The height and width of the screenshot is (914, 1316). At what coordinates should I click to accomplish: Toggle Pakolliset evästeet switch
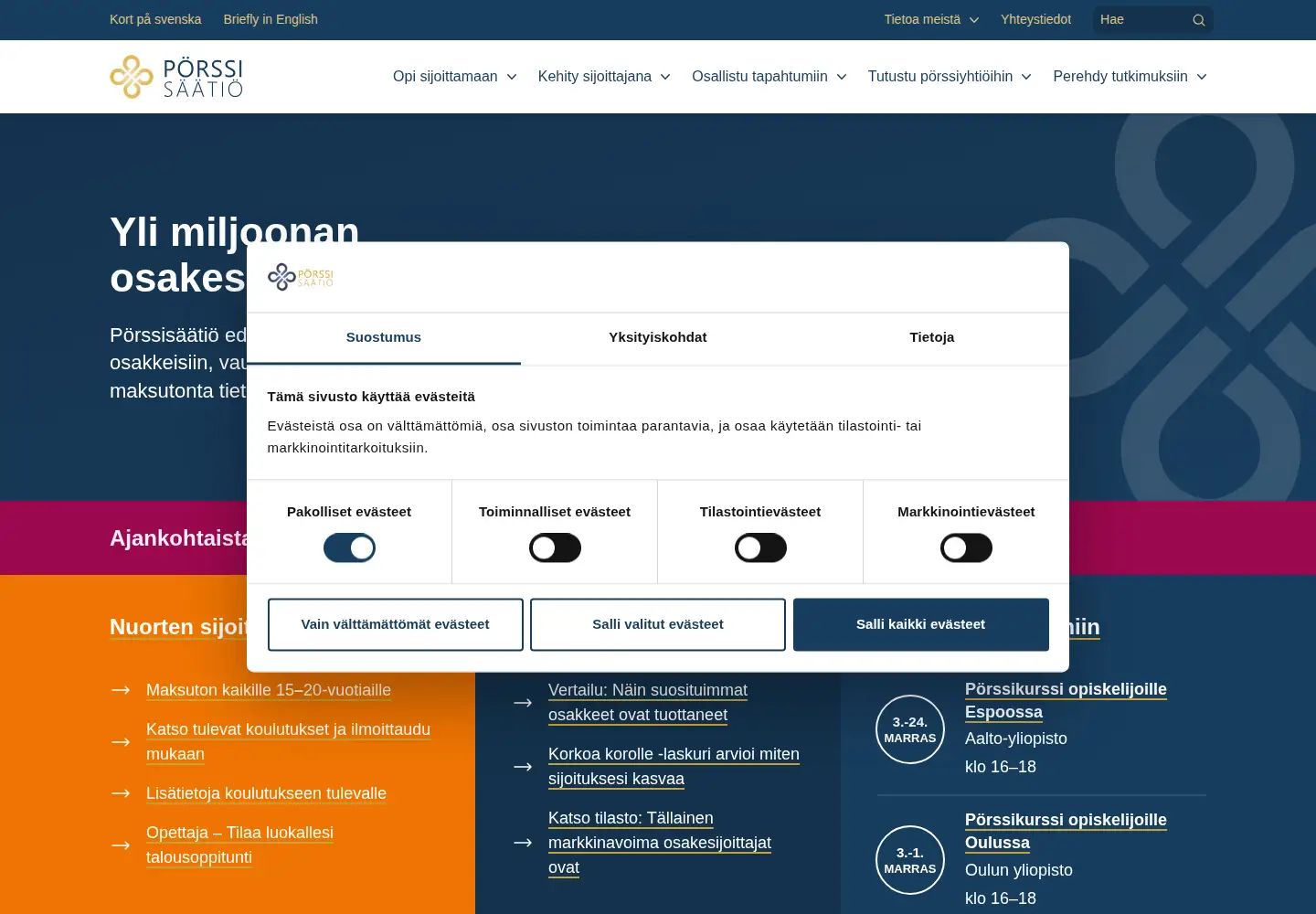(349, 548)
